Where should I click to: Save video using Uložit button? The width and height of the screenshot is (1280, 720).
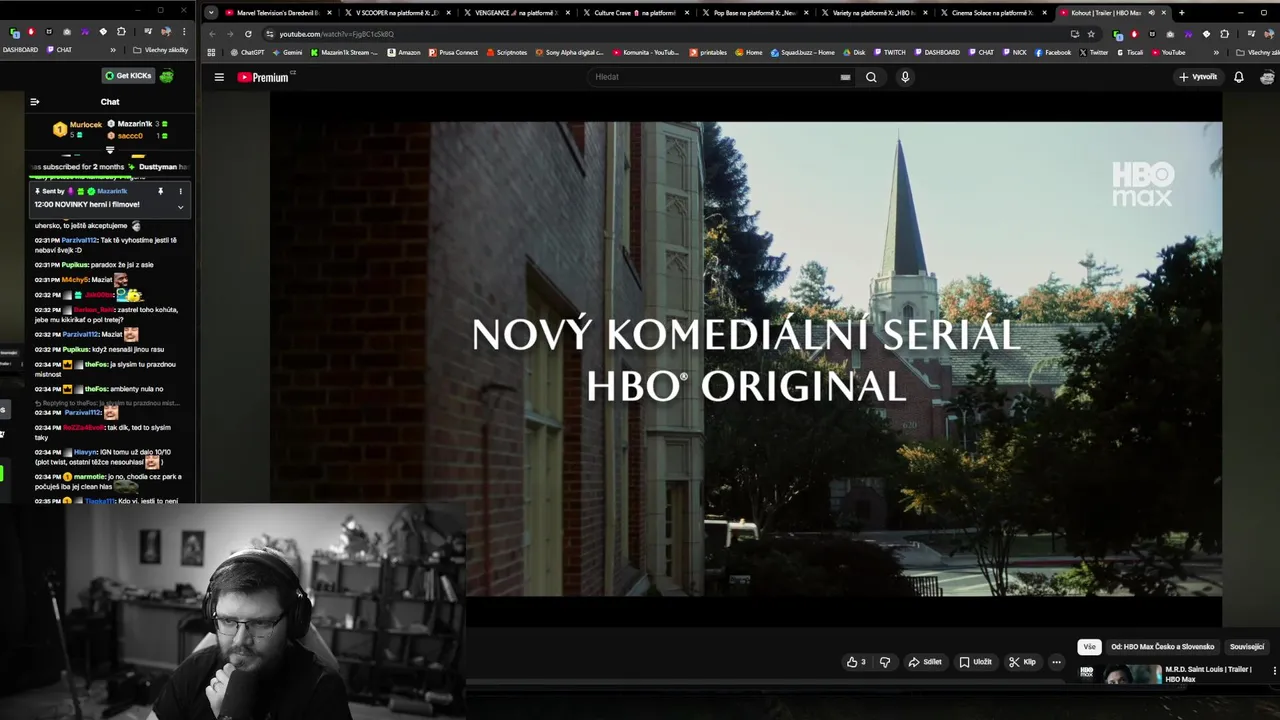(x=975, y=662)
